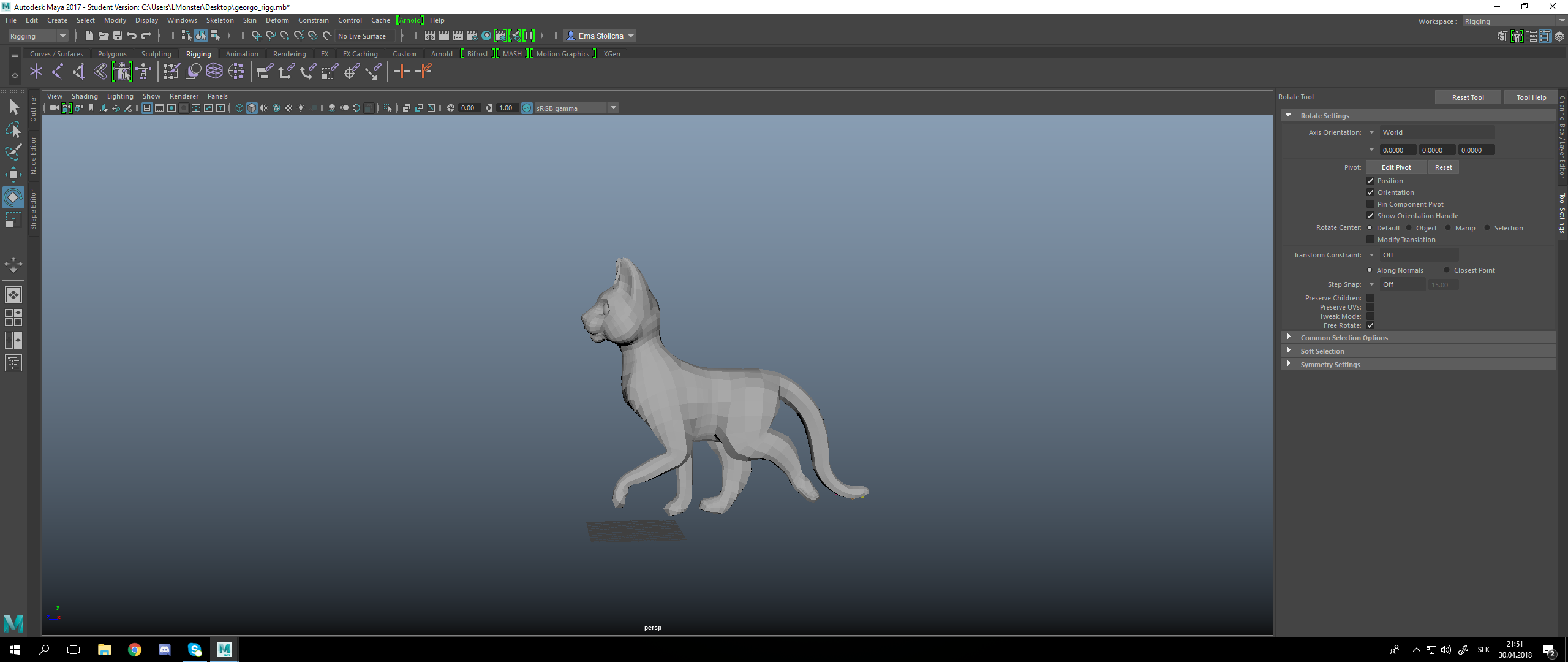Click the Edit Pivot button

pos(1396,167)
